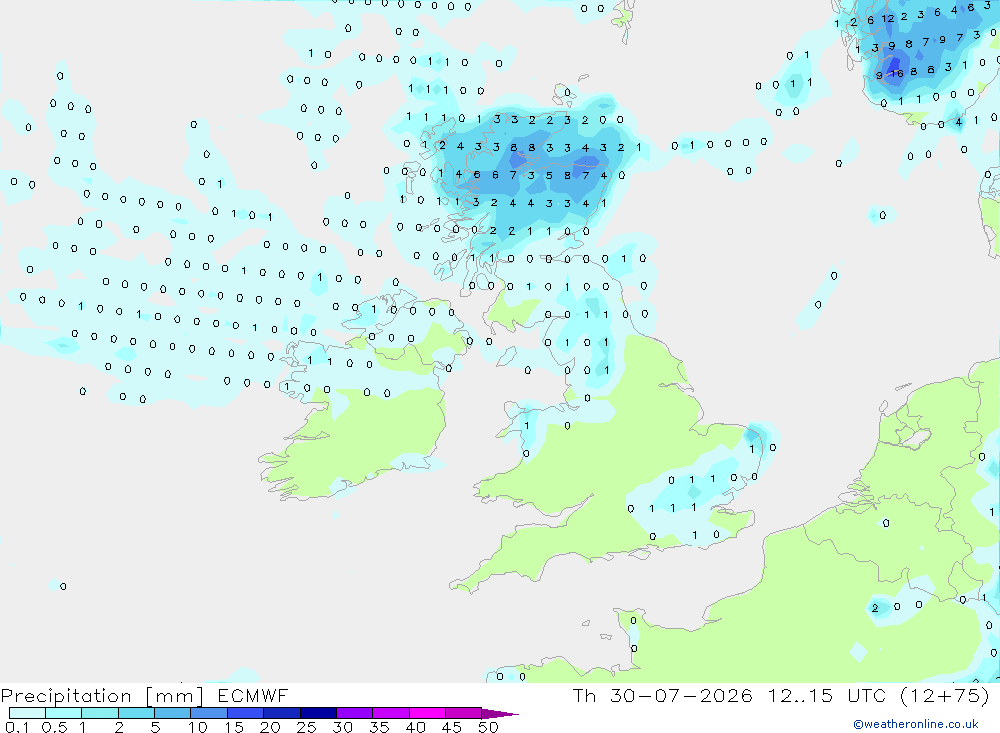The width and height of the screenshot is (1000, 733).
Task: Click the arrow tip above-50 legend swatch
Action: point(499,714)
